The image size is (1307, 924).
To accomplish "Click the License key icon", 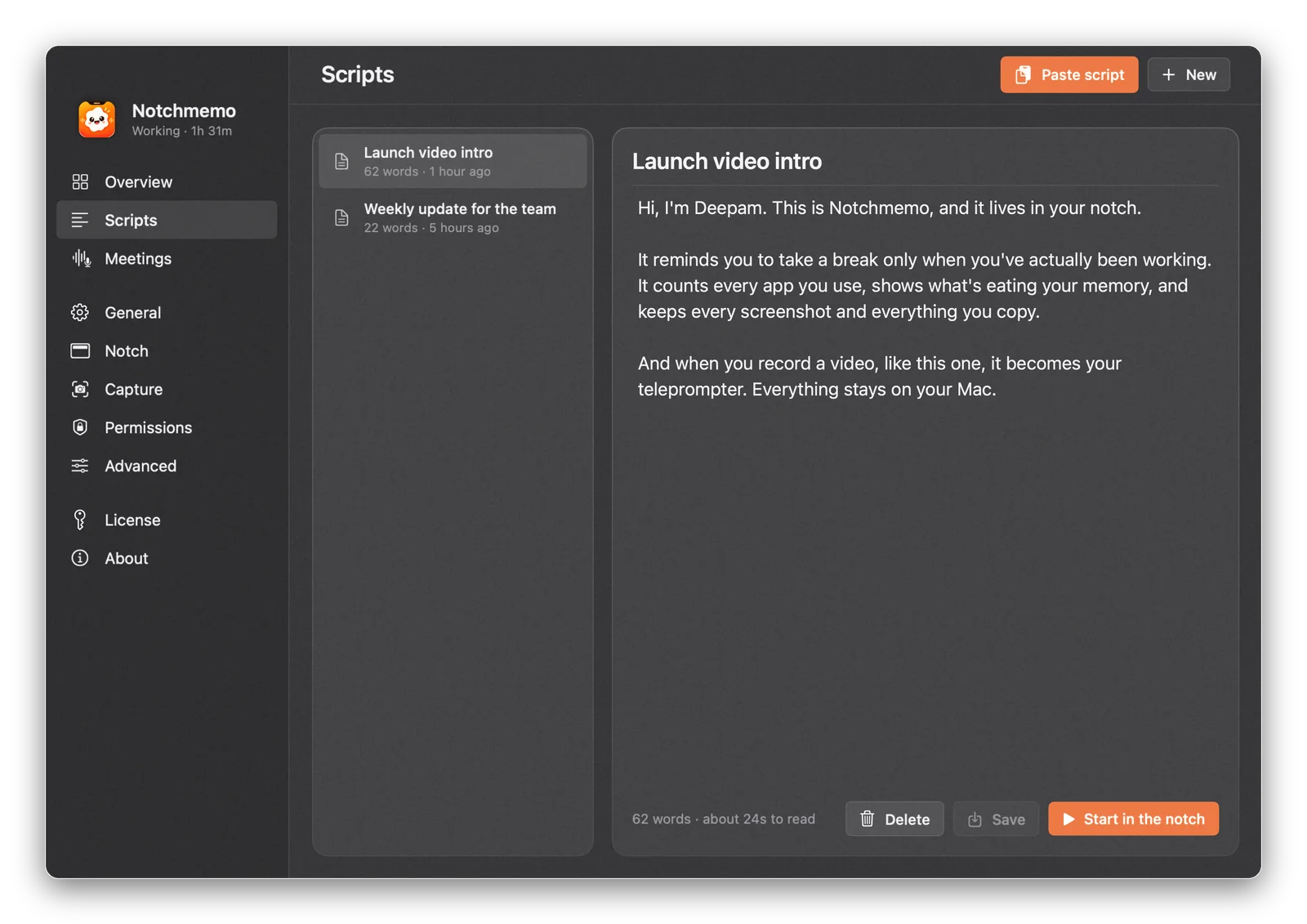I will pyautogui.click(x=80, y=520).
